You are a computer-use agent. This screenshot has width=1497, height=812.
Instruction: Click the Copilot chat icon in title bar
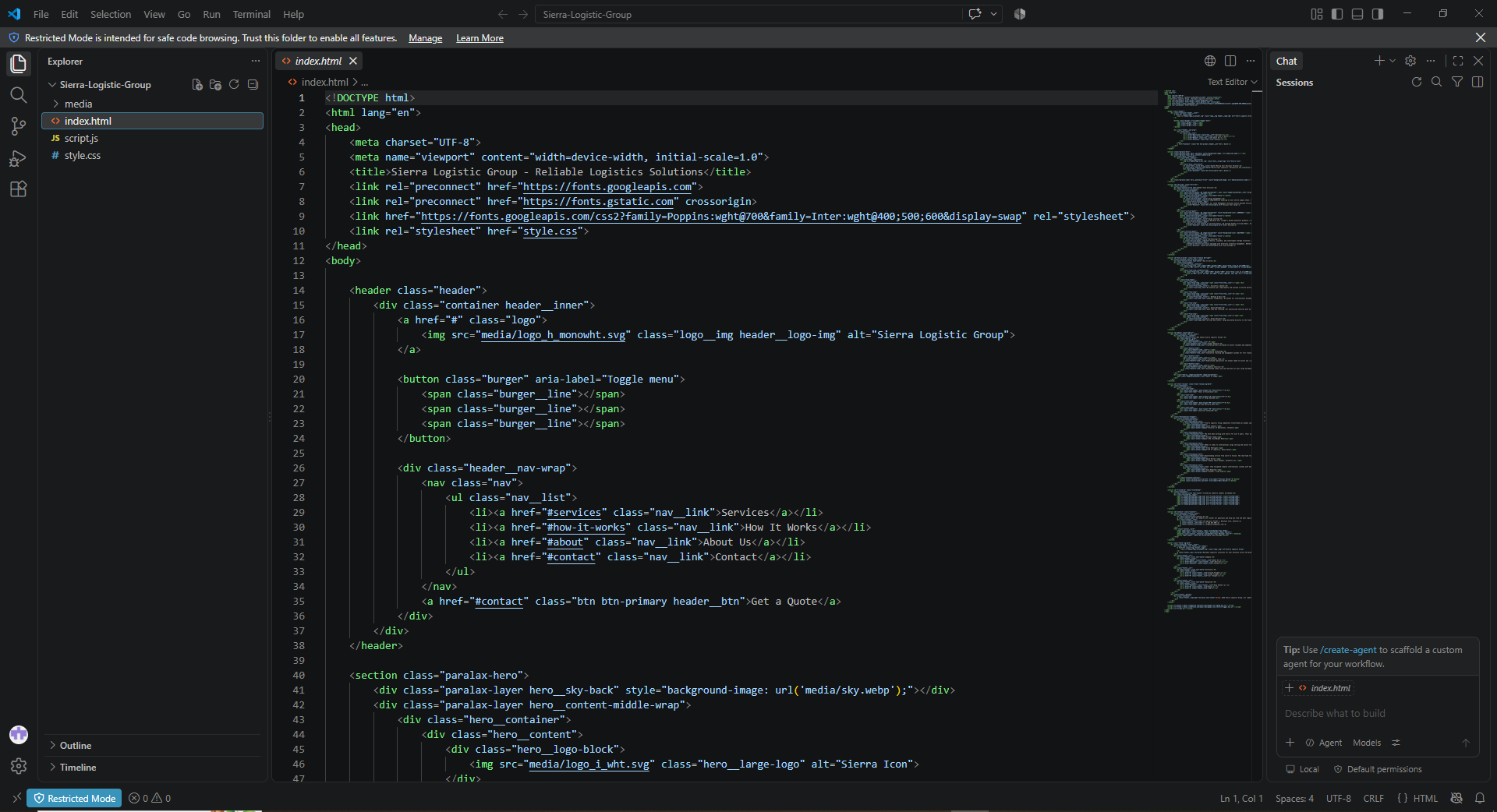pos(975,14)
